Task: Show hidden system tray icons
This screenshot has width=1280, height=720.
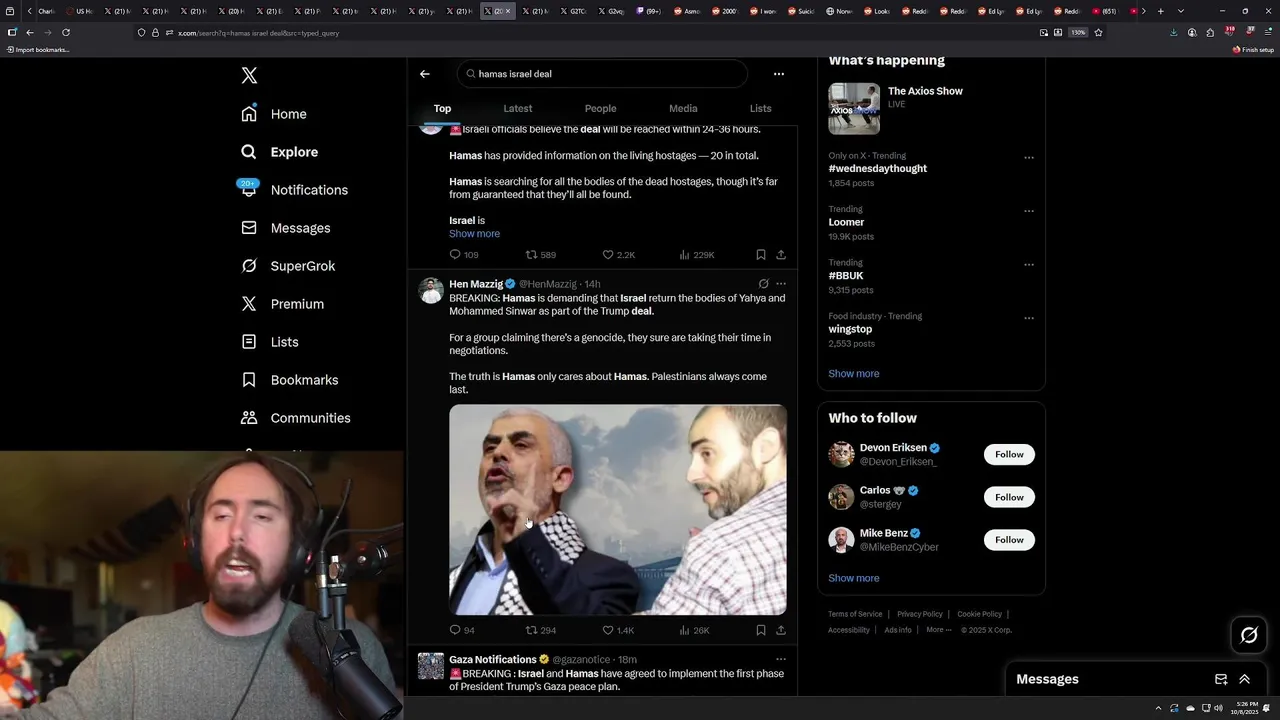Action: point(1158,708)
